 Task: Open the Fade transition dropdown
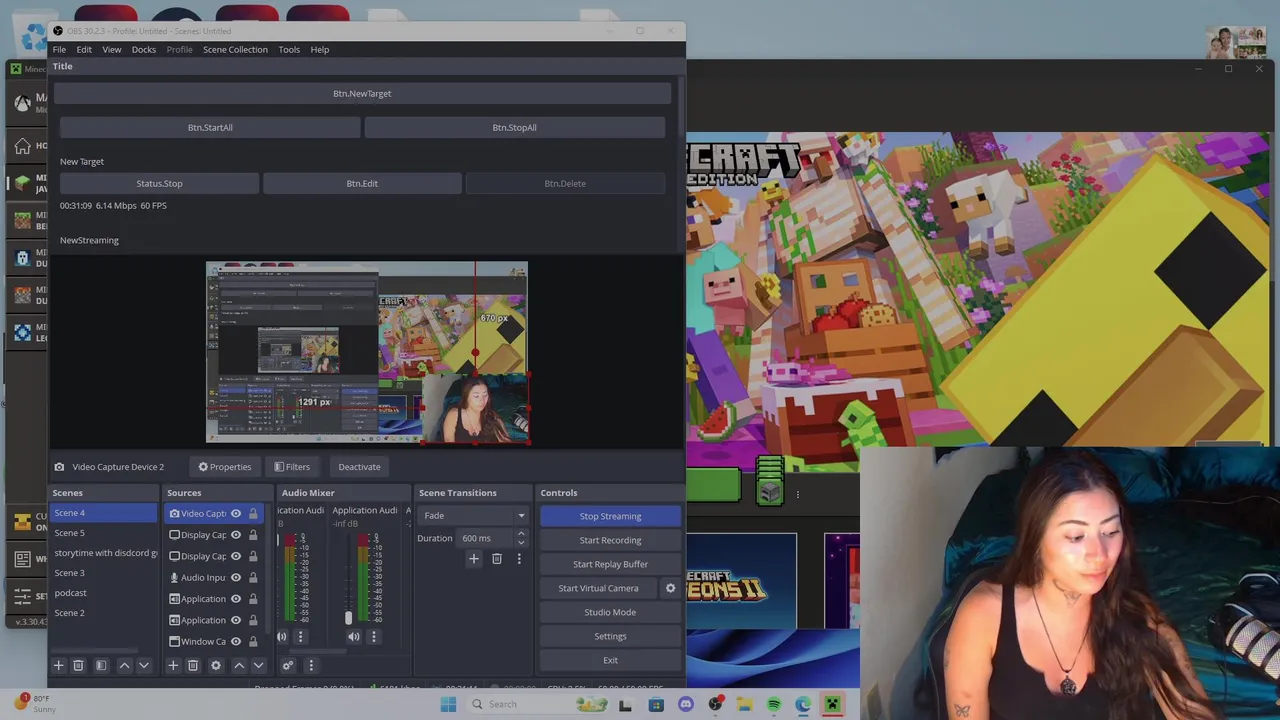point(474,516)
